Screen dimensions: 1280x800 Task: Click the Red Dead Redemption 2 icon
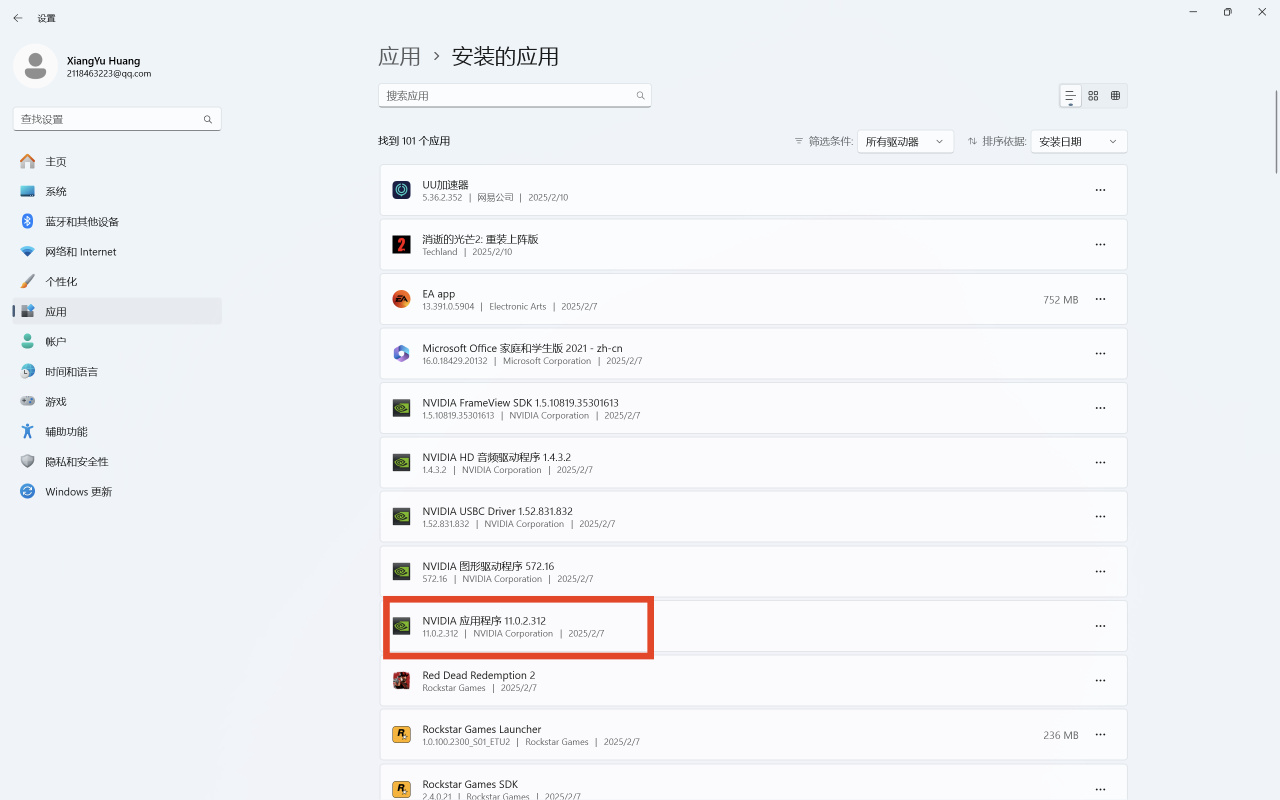(401, 680)
